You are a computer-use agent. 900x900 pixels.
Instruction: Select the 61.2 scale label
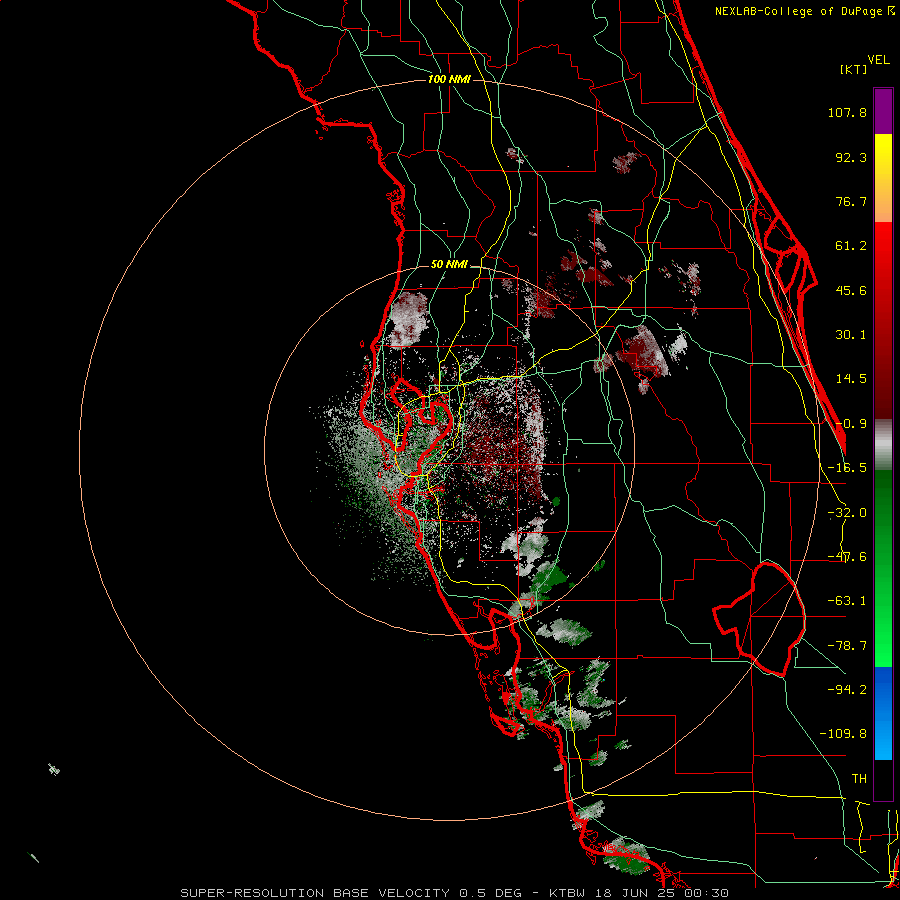851,246
